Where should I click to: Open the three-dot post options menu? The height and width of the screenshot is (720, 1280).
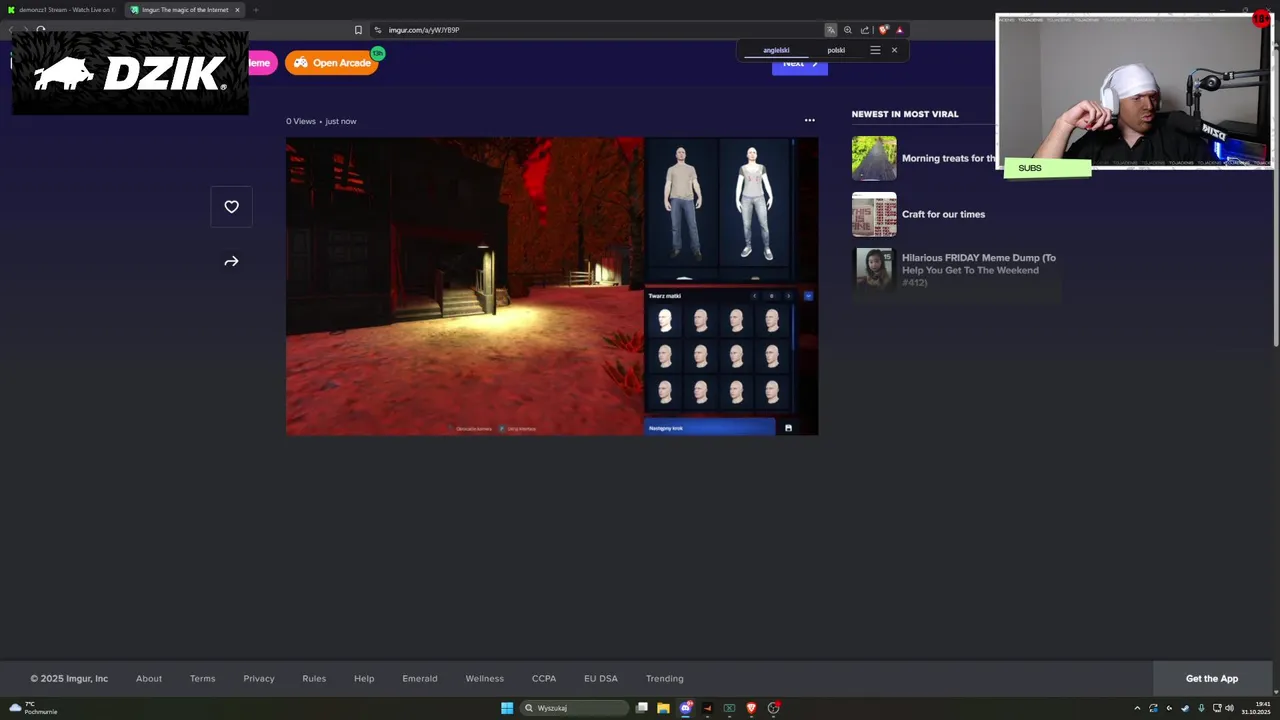point(810,120)
